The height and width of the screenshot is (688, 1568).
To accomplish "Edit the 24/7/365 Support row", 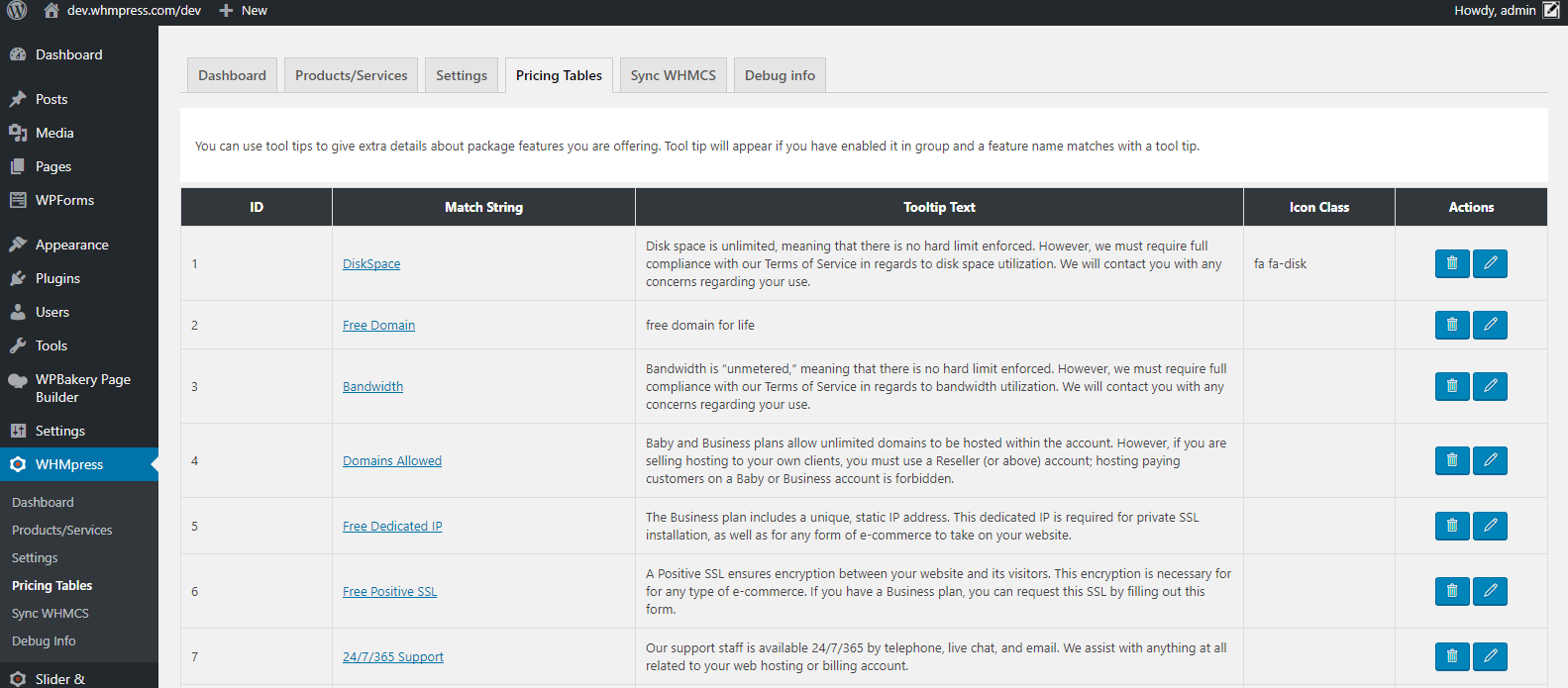I will click(x=1490, y=656).
